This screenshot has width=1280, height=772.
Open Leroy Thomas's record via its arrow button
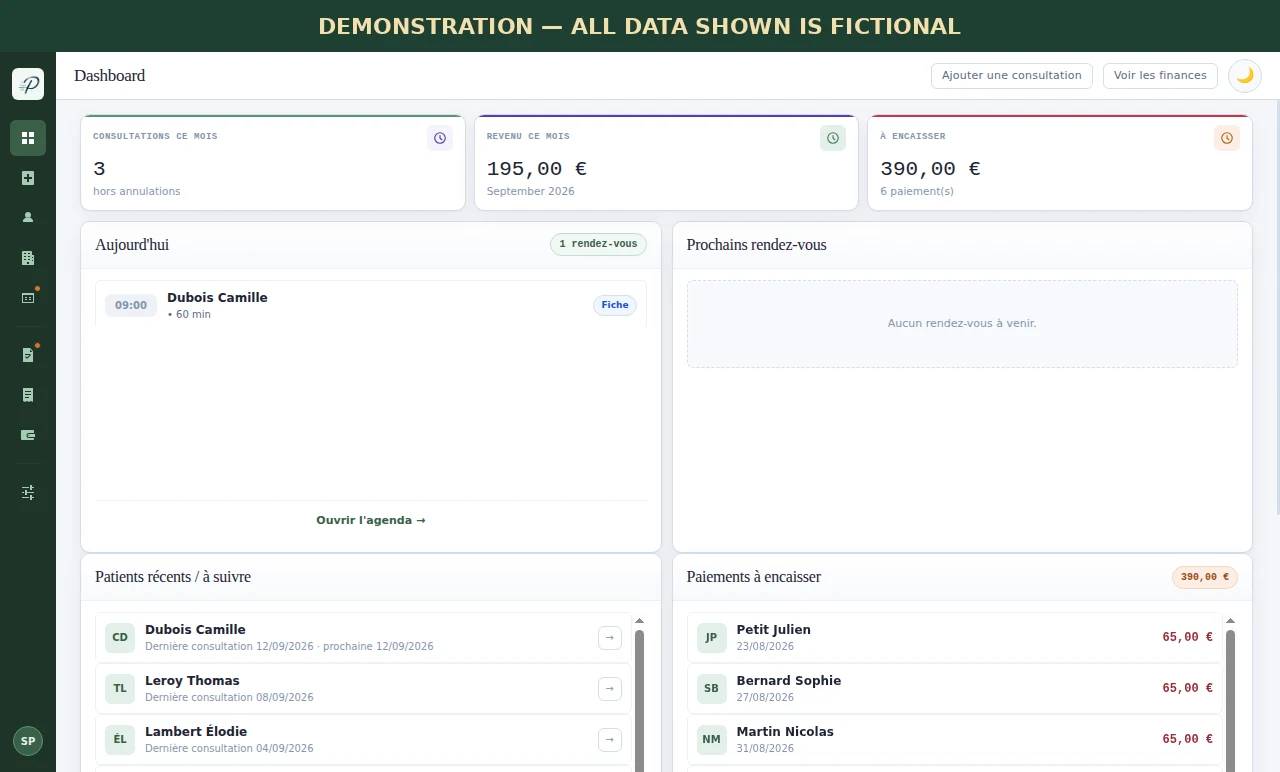[610, 689]
